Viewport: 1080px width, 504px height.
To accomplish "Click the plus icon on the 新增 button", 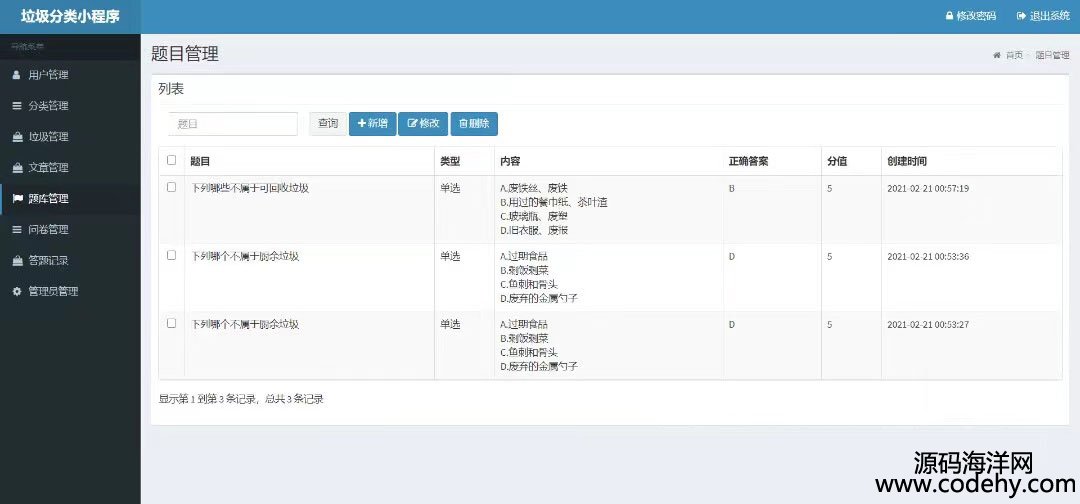I will (362, 123).
